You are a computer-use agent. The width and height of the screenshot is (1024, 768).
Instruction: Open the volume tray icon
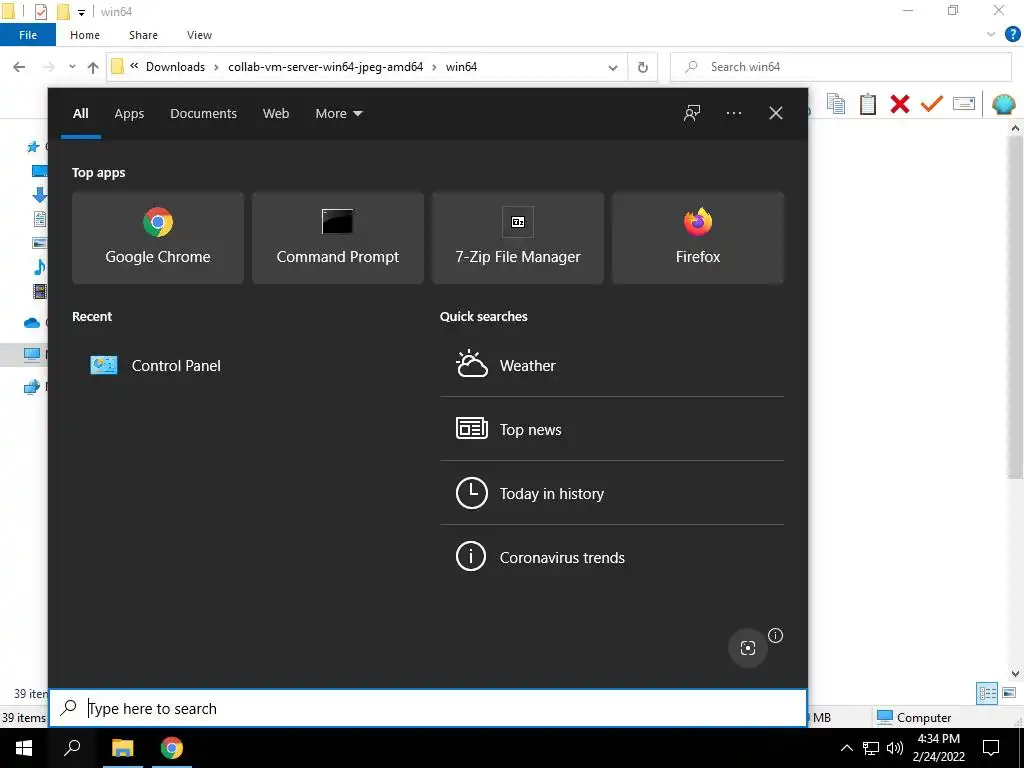click(895, 748)
